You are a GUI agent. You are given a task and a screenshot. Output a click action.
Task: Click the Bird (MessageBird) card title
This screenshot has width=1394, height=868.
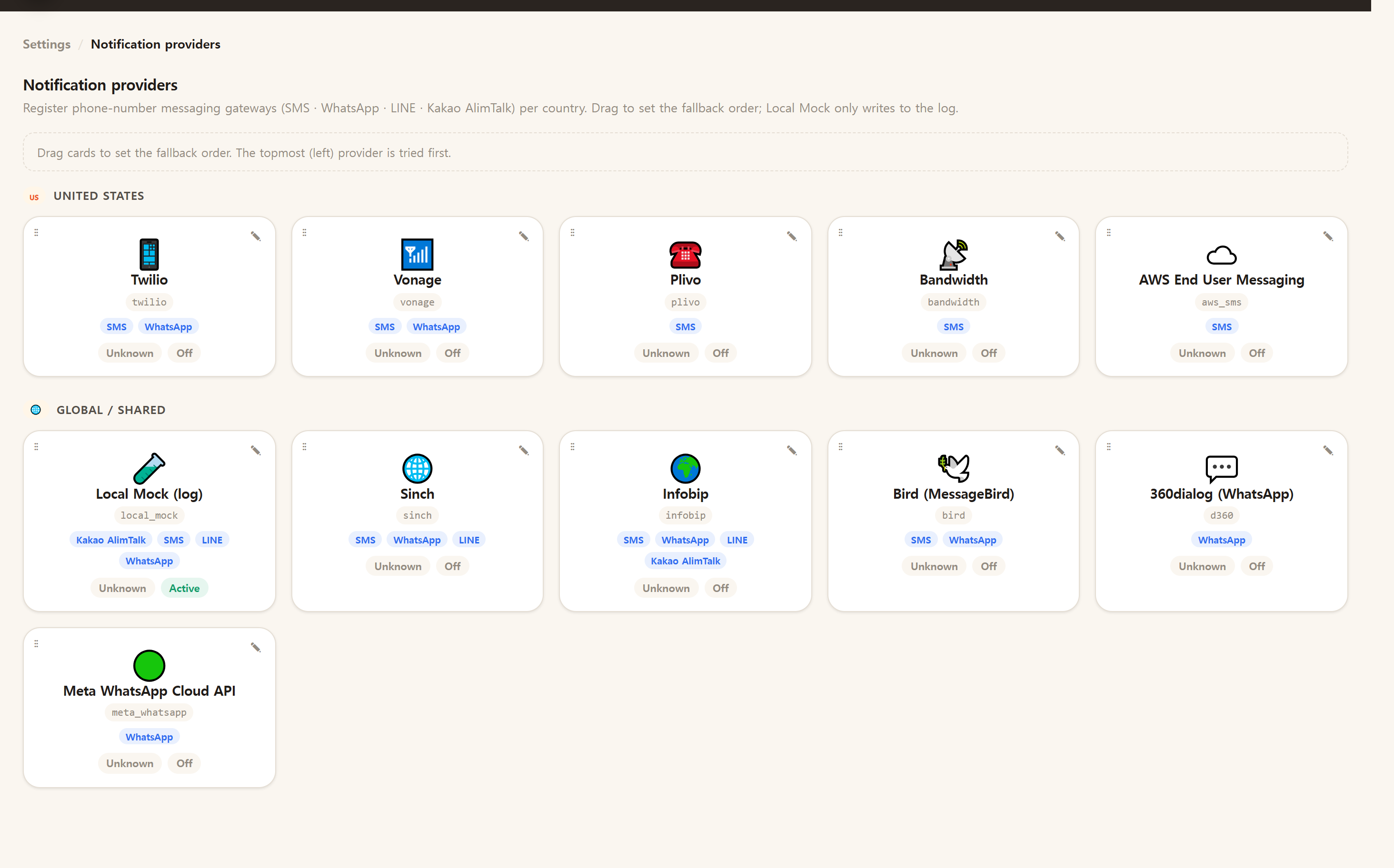pos(954,493)
